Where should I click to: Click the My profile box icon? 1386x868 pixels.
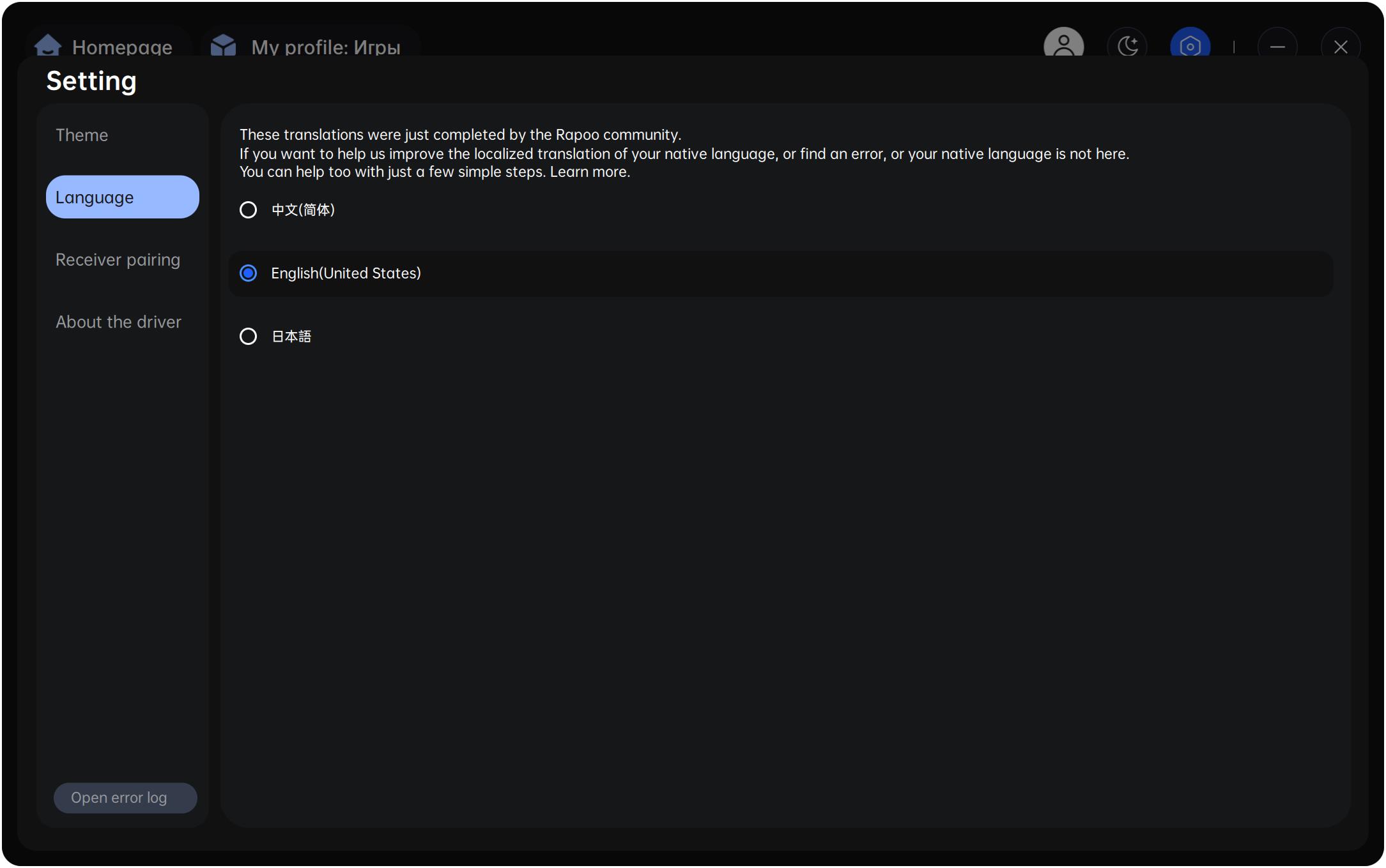point(224,45)
